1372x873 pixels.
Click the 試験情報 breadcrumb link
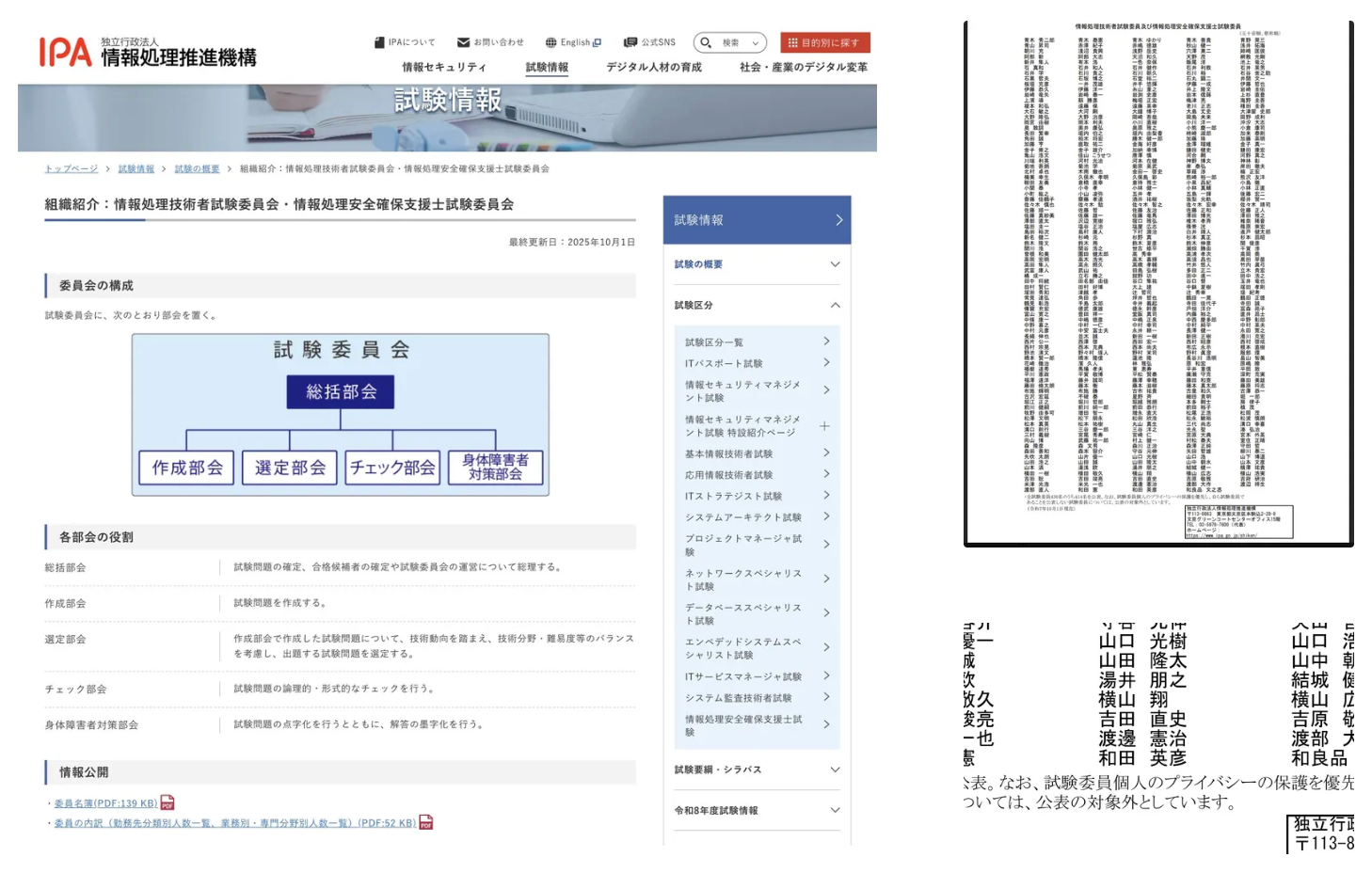pos(136,169)
